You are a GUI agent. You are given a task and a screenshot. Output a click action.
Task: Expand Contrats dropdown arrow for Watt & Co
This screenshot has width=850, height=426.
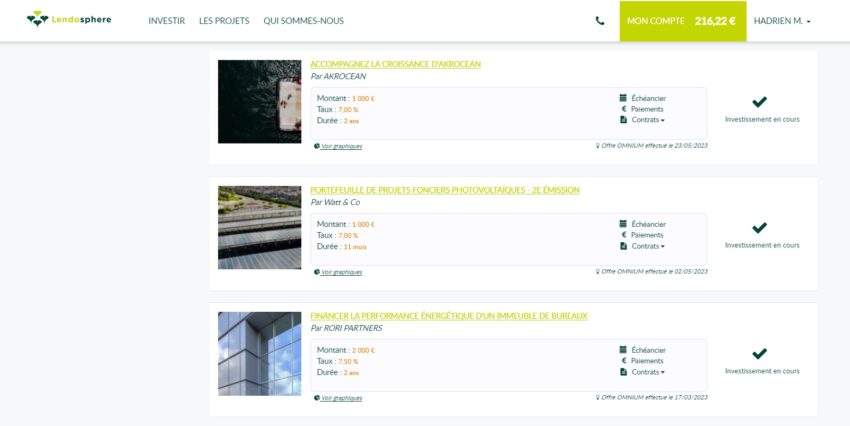662,247
